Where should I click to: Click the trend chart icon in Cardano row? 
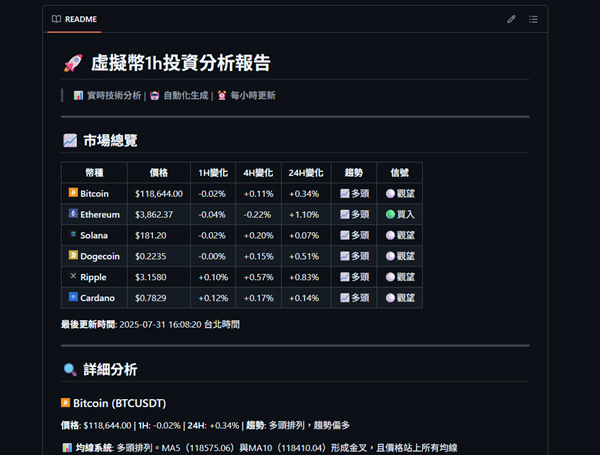click(345, 298)
